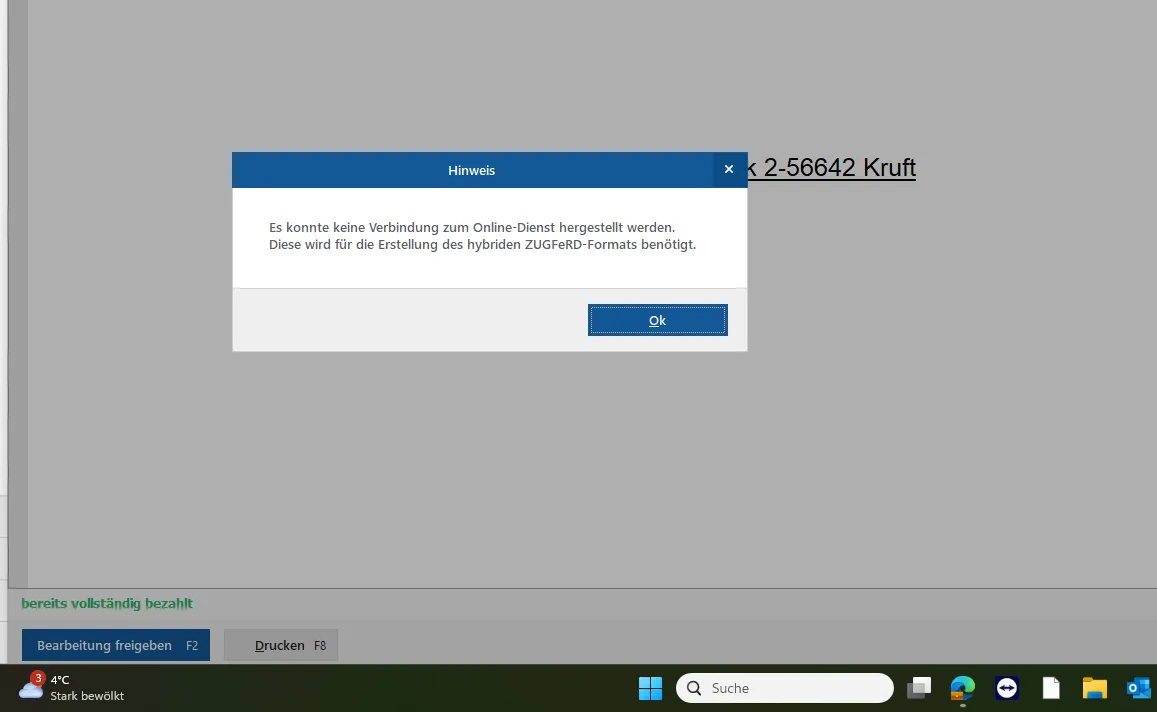Click the red notification badge on weather
Image resolution: width=1157 pixels, height=712 pixels.
38,677
